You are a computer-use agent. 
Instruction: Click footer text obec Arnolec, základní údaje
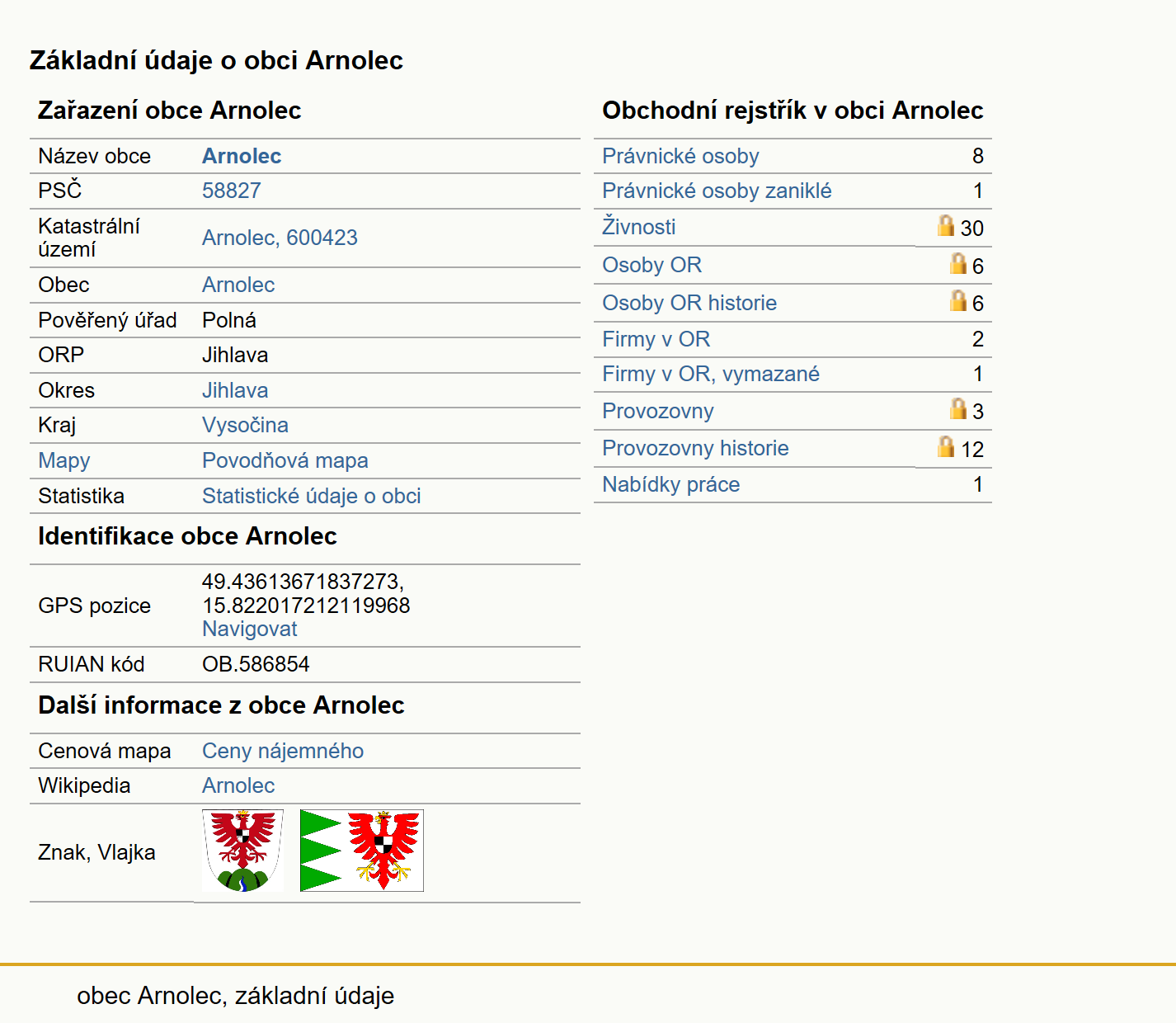(236, 996)
